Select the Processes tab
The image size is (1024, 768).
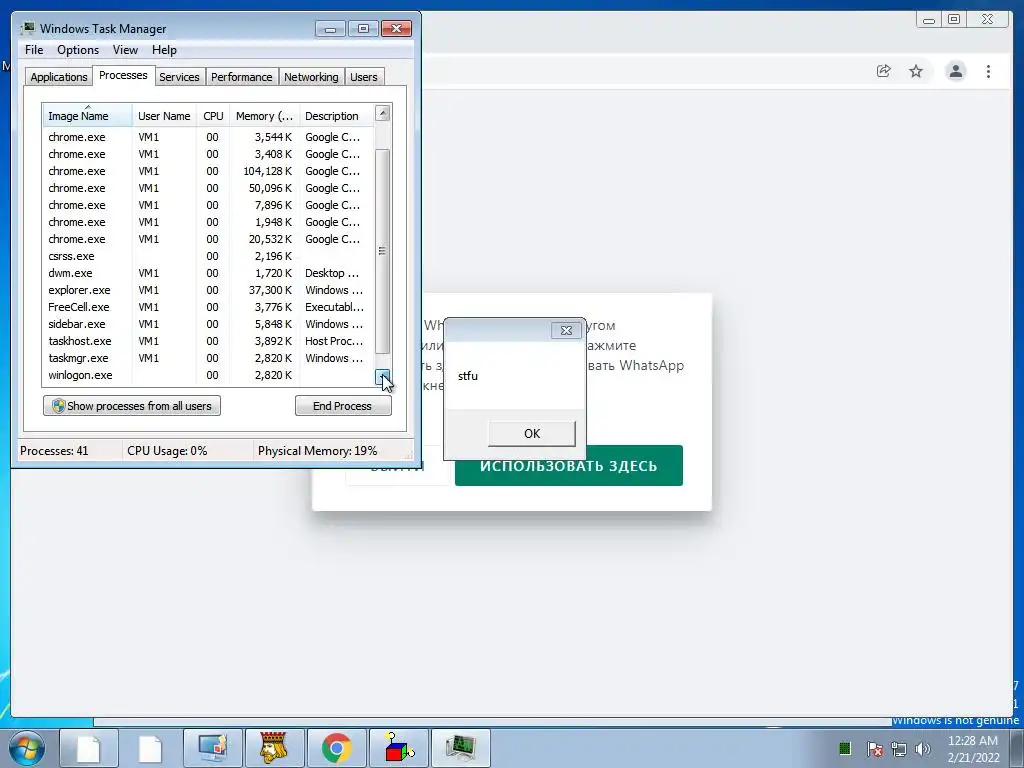point(123,75)
